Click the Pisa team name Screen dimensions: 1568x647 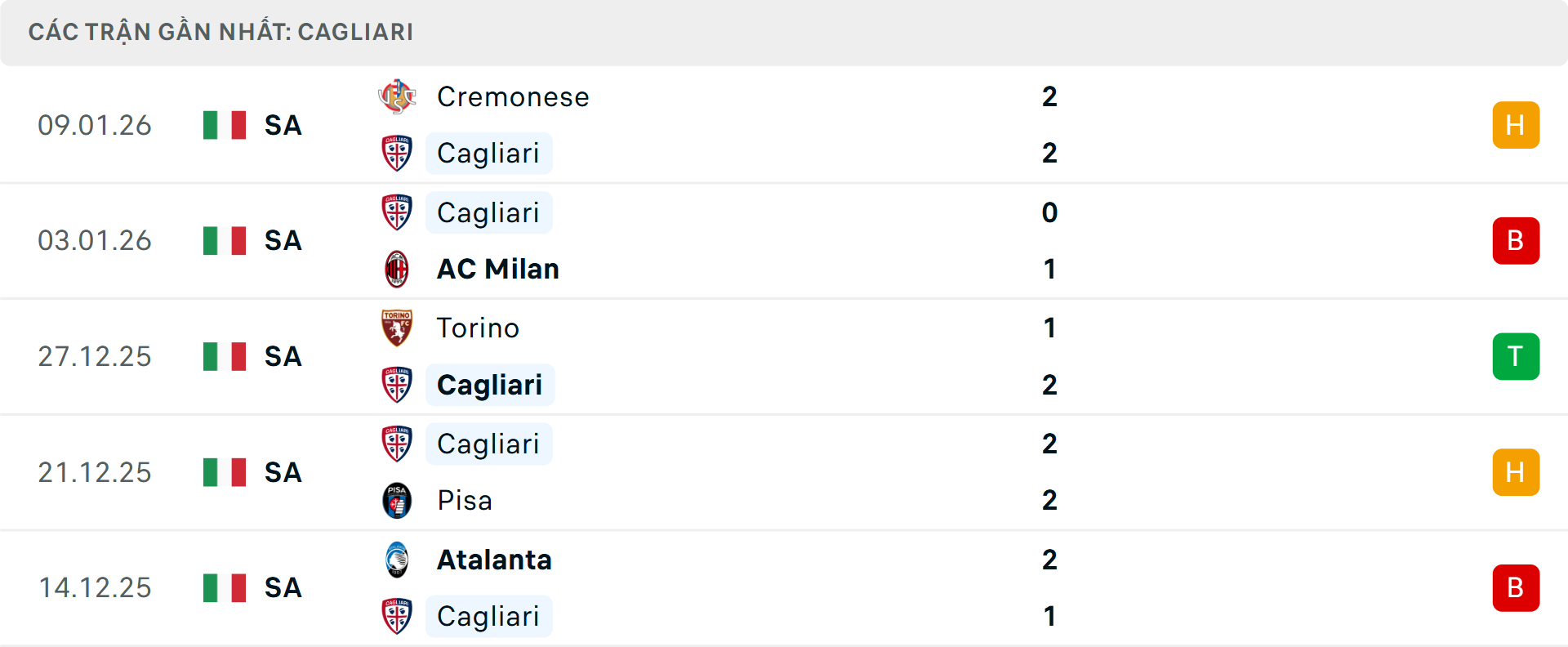[465, 500]
